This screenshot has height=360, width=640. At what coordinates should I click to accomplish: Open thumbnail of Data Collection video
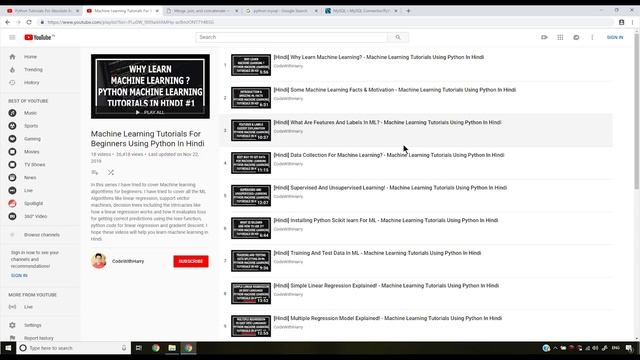(251, 163)
